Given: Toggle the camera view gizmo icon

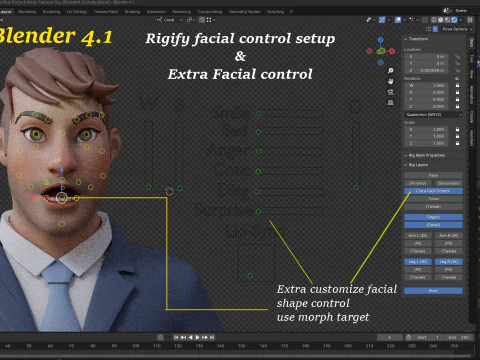Looking at the screenshot, I should click(391, 92).
